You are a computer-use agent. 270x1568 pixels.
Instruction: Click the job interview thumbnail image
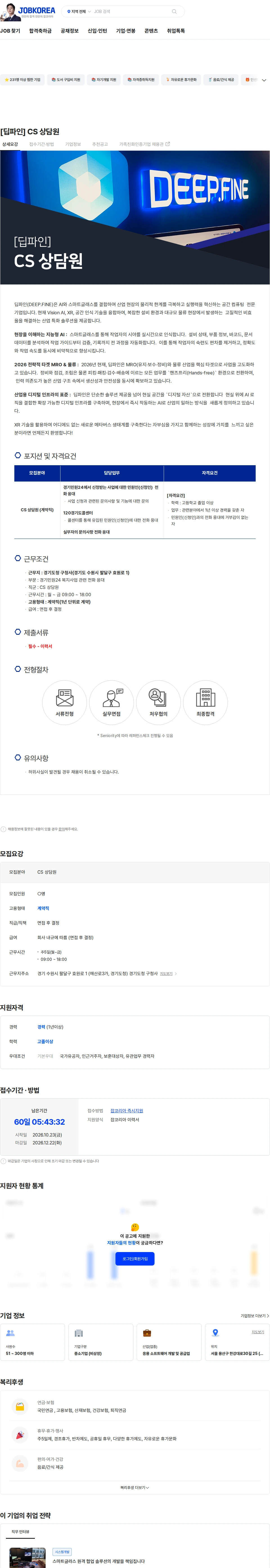click(28, 1558)
